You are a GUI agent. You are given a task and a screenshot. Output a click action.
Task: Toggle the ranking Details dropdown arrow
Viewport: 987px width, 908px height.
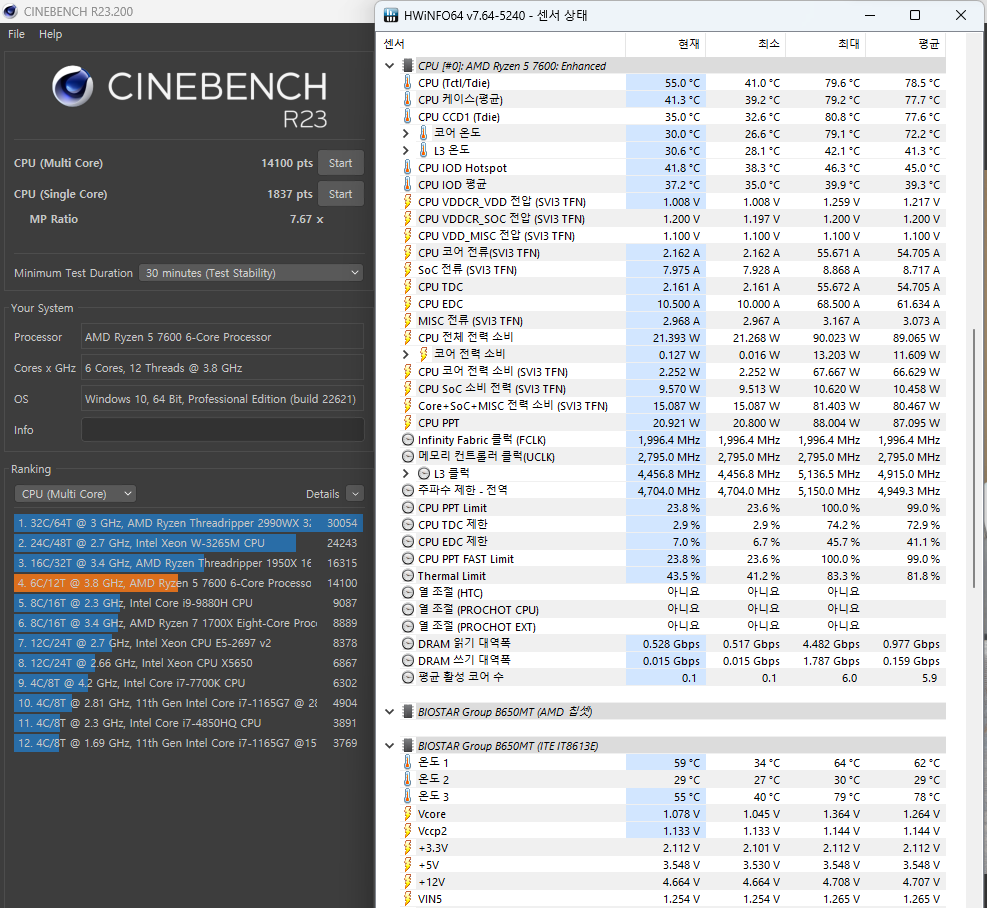[355, 494]
